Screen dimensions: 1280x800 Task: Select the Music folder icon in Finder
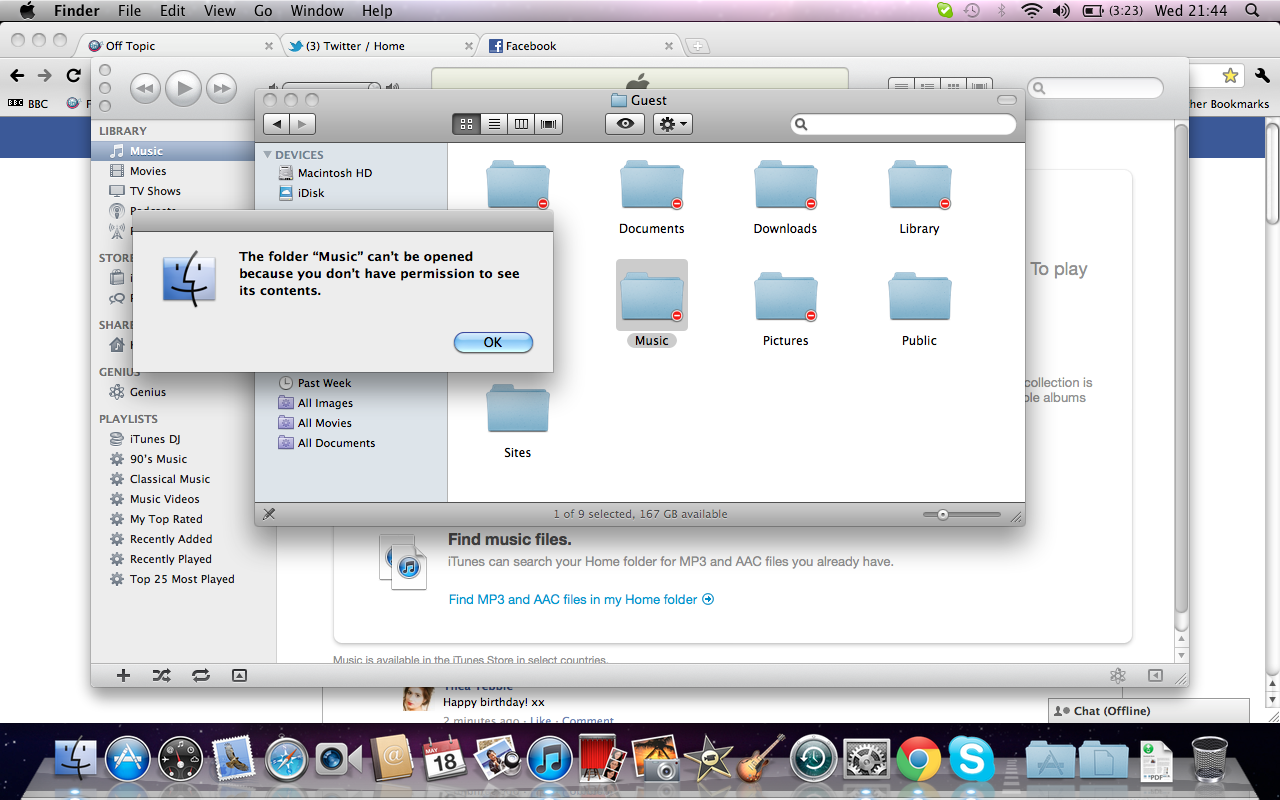pos(652,296)
